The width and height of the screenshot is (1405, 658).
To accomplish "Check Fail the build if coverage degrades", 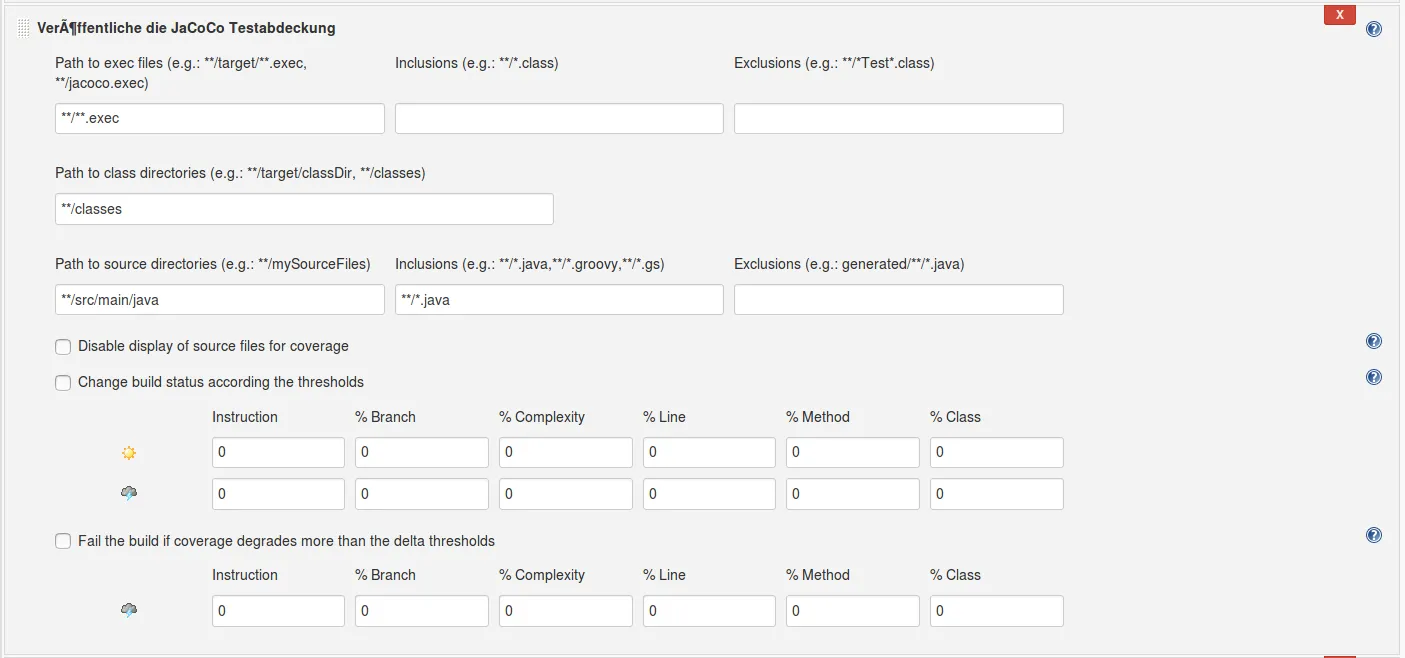I will 63,541.
